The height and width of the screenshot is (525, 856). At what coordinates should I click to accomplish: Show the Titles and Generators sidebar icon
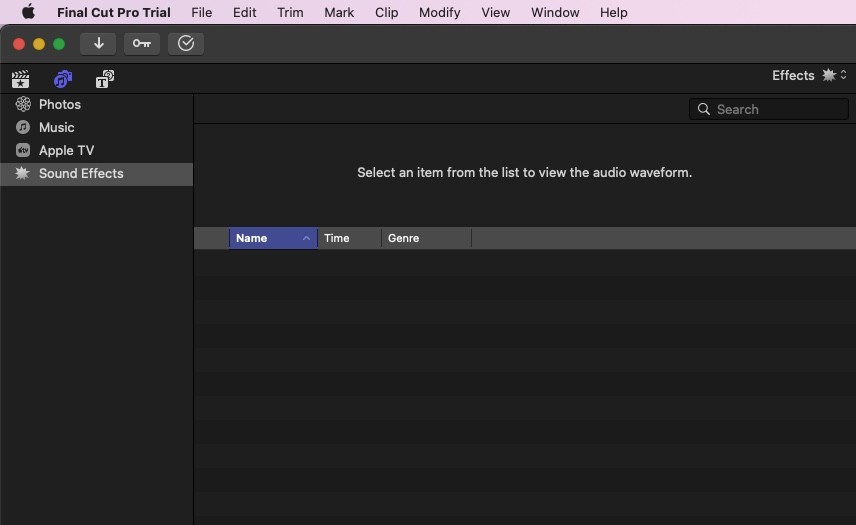coord(105,79)
